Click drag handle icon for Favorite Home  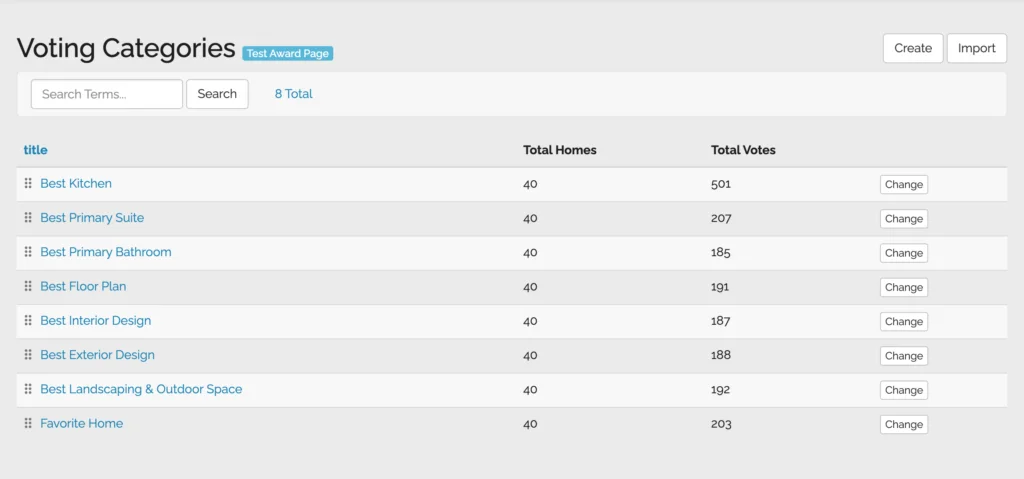[28, 423]
